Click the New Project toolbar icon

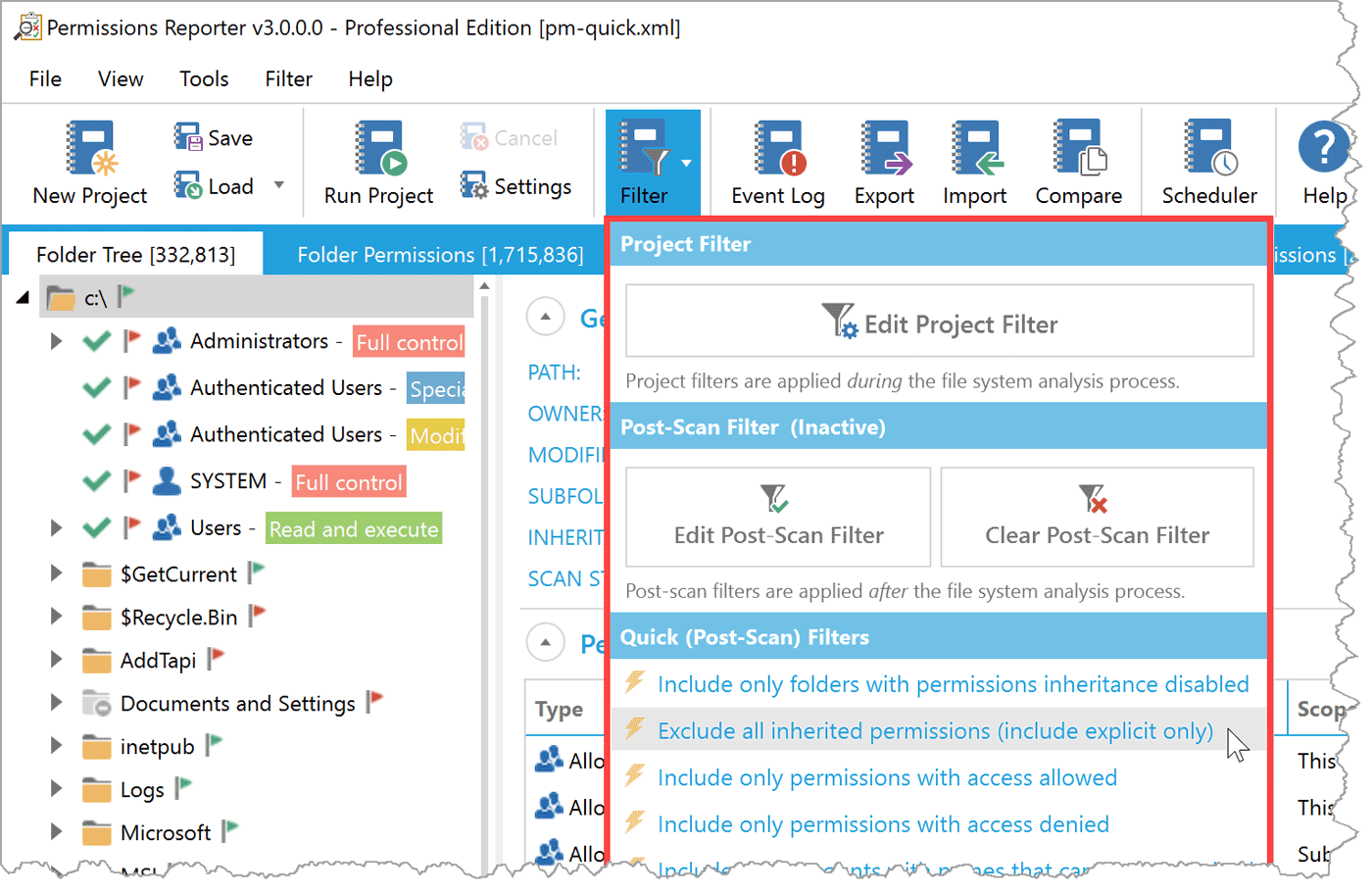click(90, 148)
